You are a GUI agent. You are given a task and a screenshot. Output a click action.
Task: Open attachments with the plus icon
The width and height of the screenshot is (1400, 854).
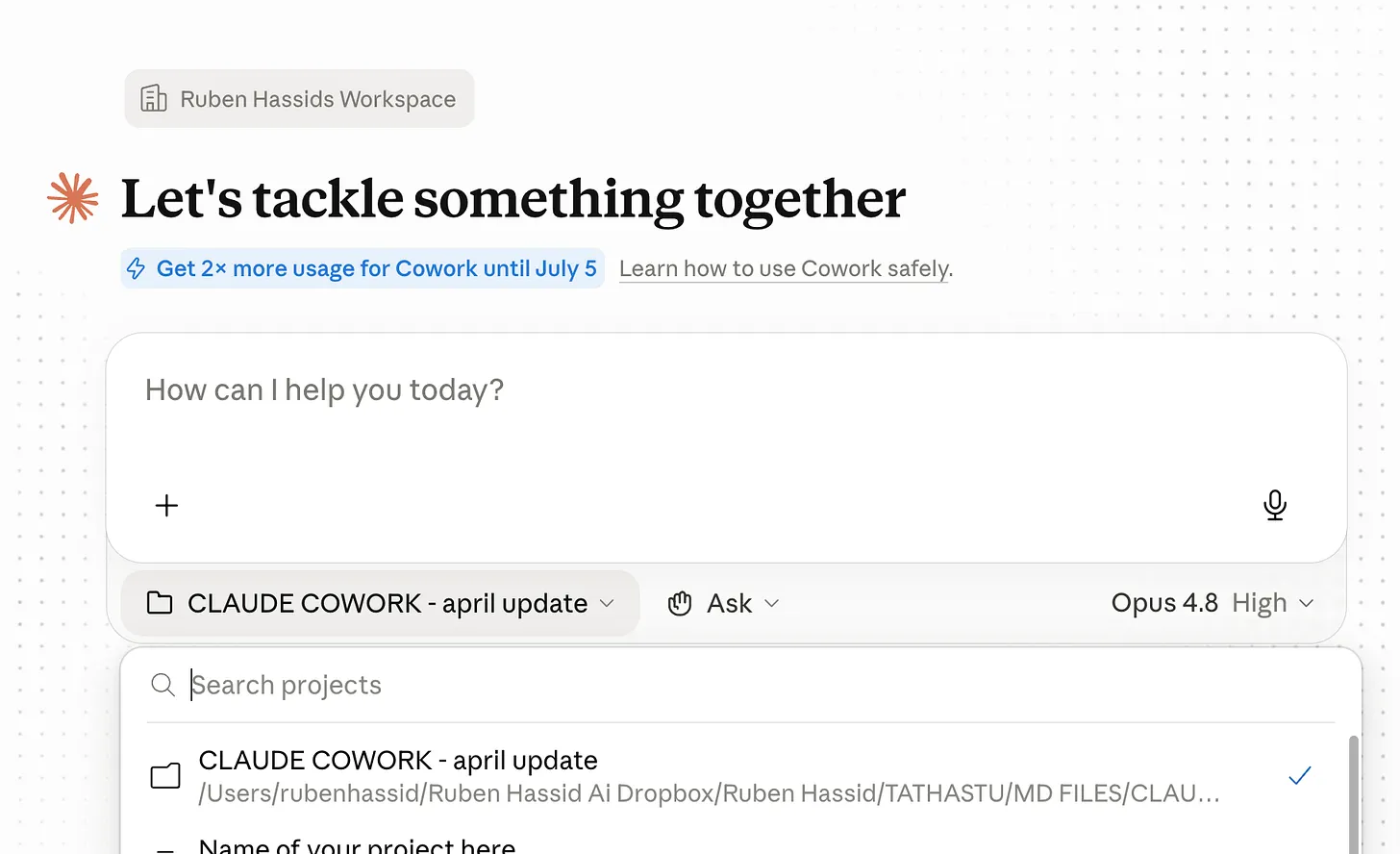(x=167, y=505)
